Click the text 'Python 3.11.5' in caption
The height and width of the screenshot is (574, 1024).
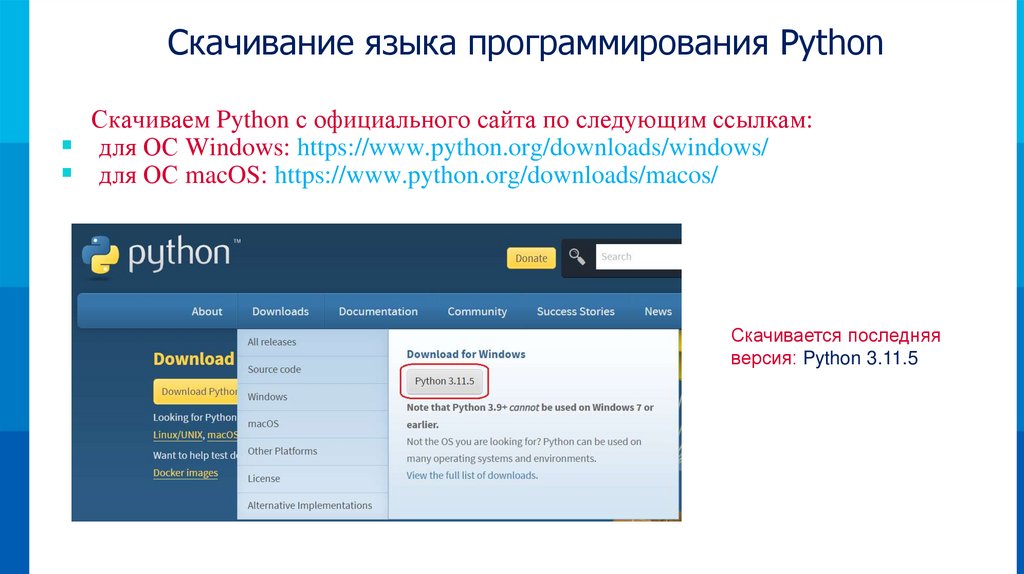coord(860,359)
